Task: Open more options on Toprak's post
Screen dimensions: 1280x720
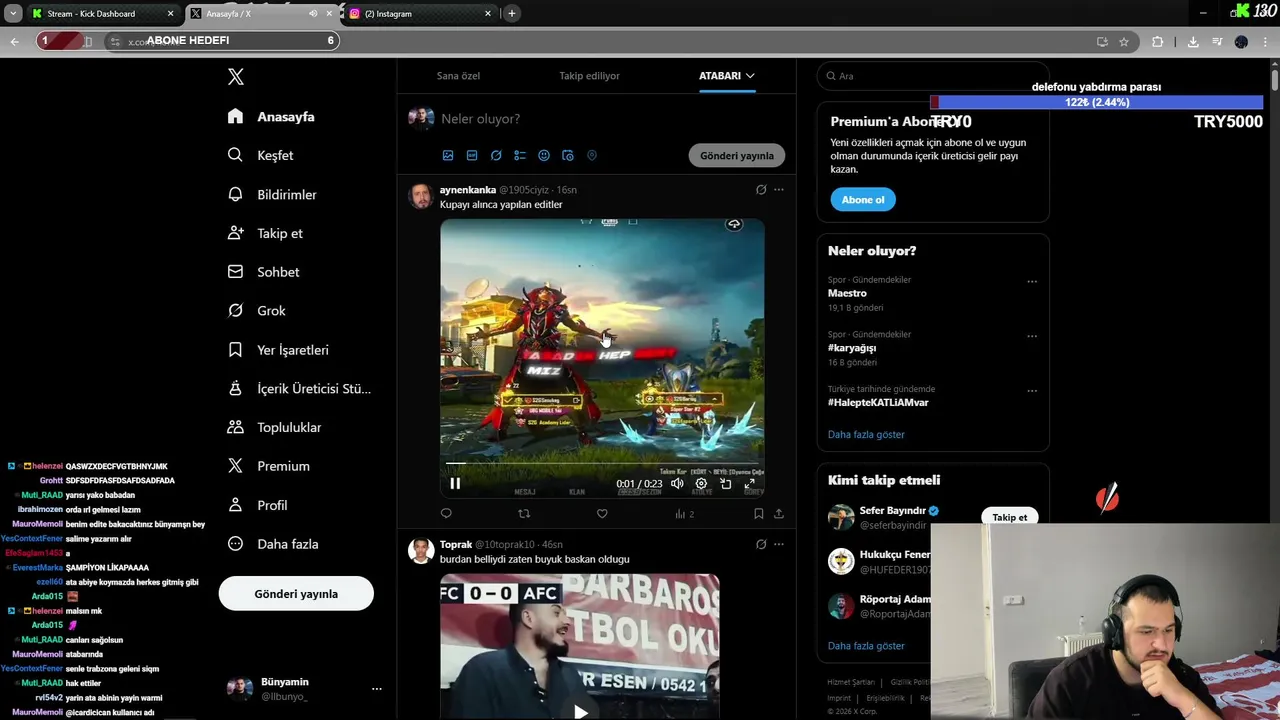Action: pyautogui.click(x=779, y=544)
